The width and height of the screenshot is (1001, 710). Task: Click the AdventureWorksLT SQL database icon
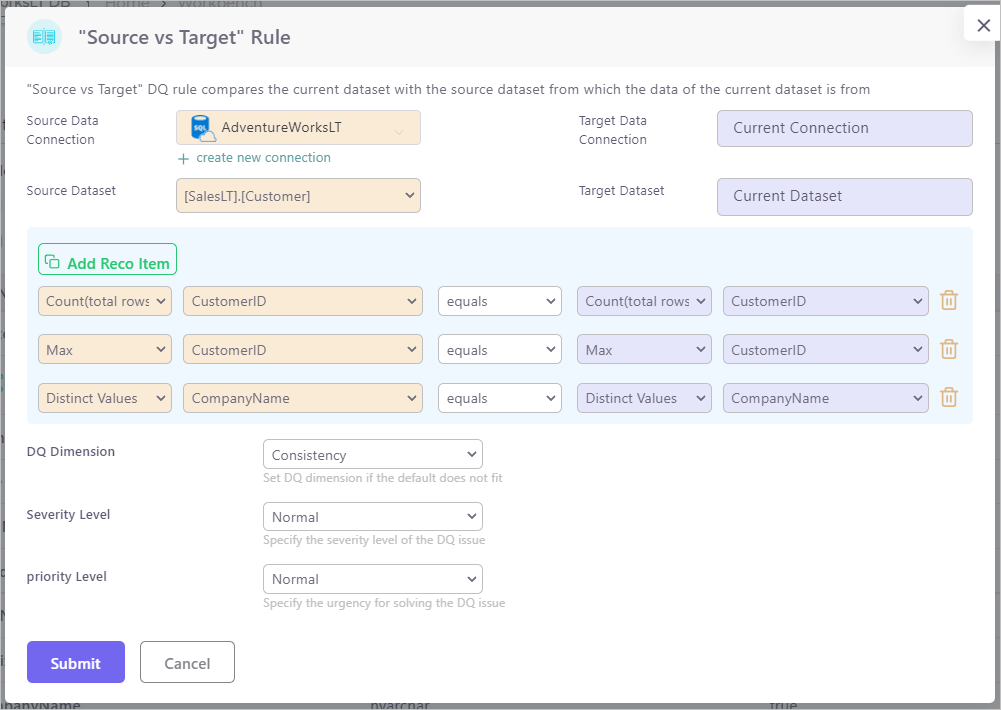click(203, 128)
